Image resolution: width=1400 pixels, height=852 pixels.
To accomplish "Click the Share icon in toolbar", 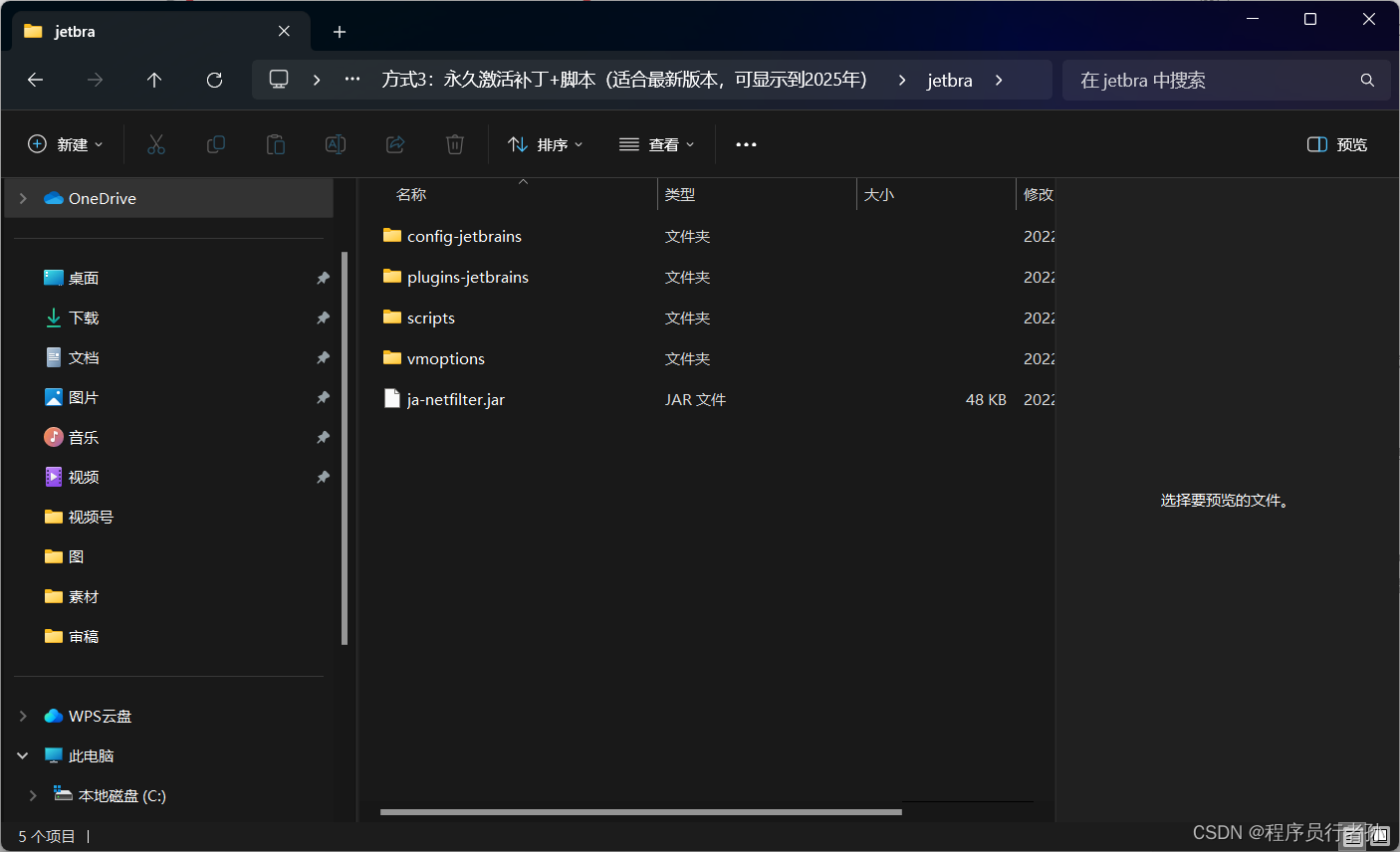I will 395,144.
